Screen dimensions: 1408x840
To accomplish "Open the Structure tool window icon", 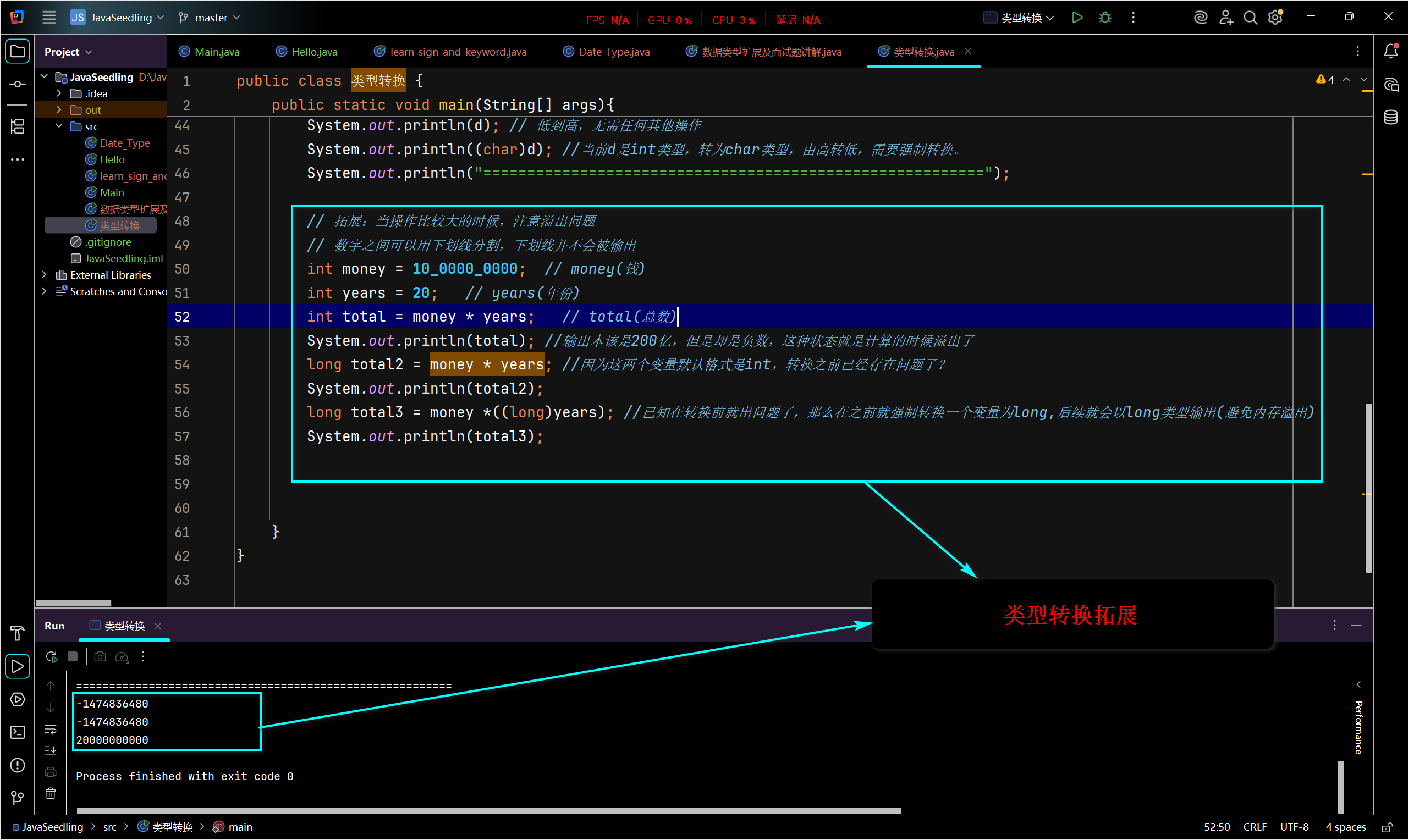I will pyautogui.click(x=18, y=126).
